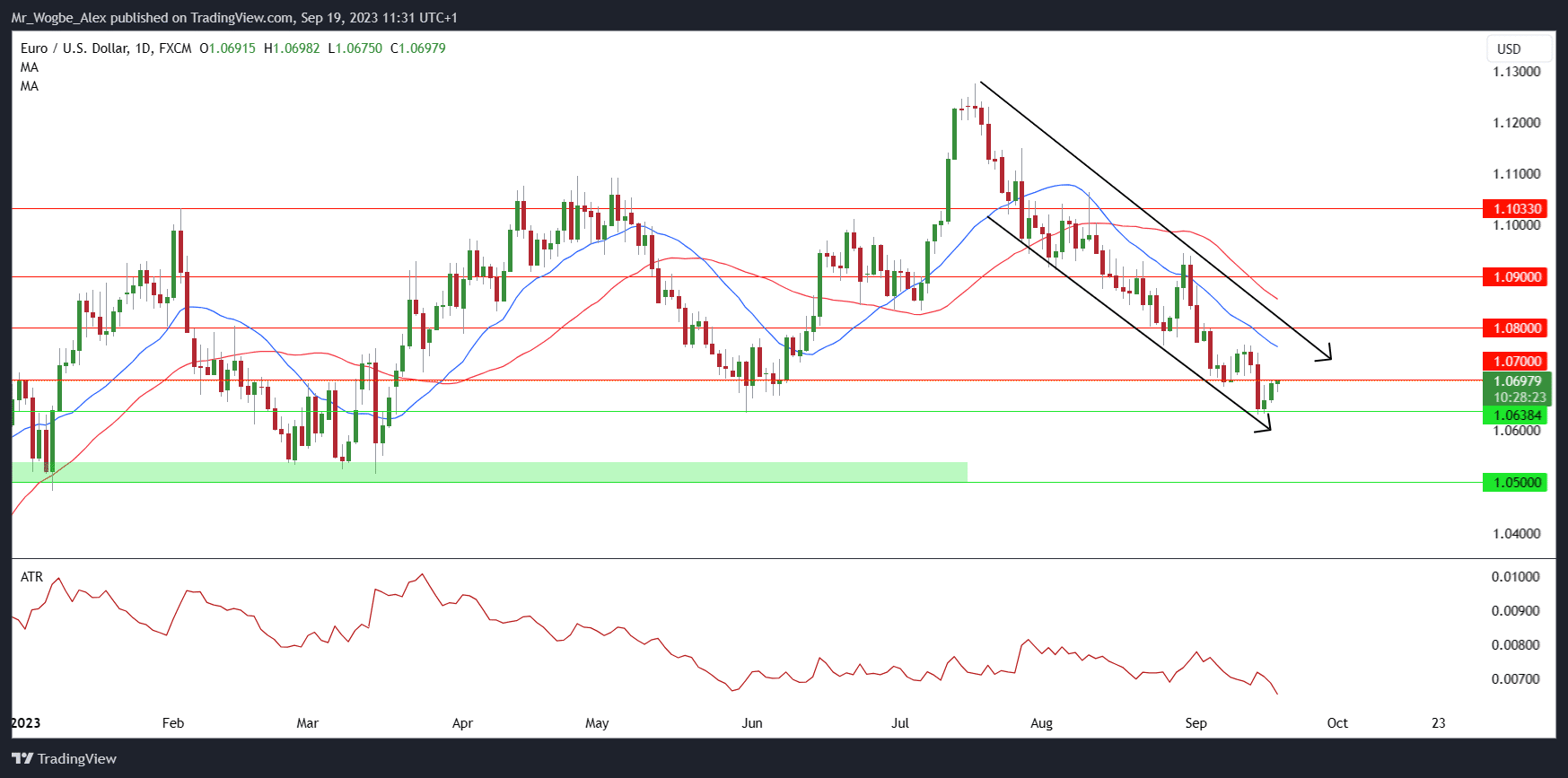Click the Apr label on time axis
The width and height of the screenshot is (1568, 778).
(462, 723)
